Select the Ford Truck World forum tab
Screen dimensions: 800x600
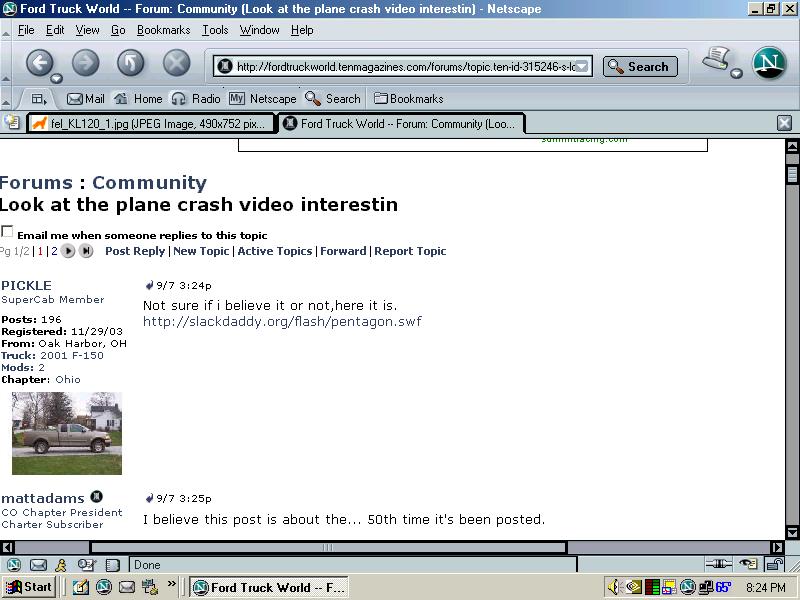pos(401,123)
